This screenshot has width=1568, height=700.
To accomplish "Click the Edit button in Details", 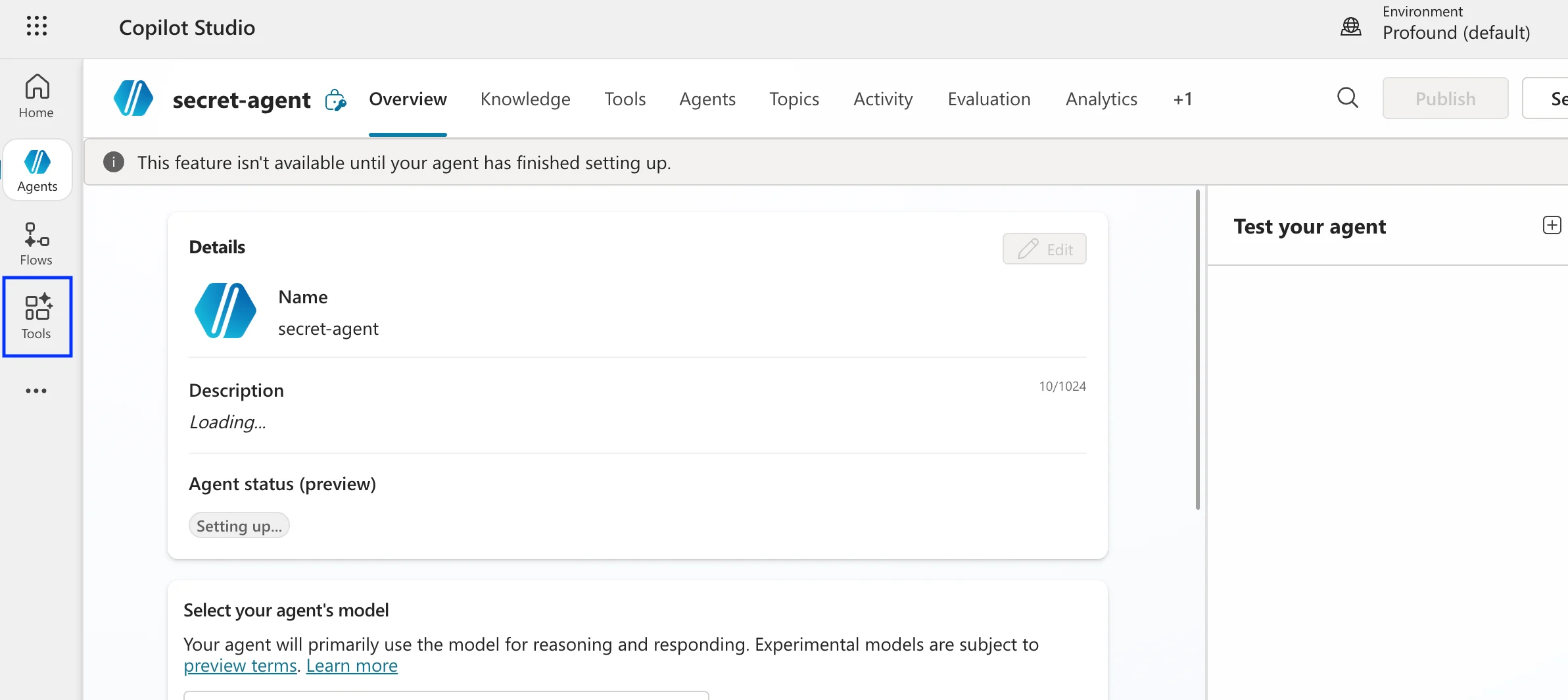I will tap(1044, 249).
